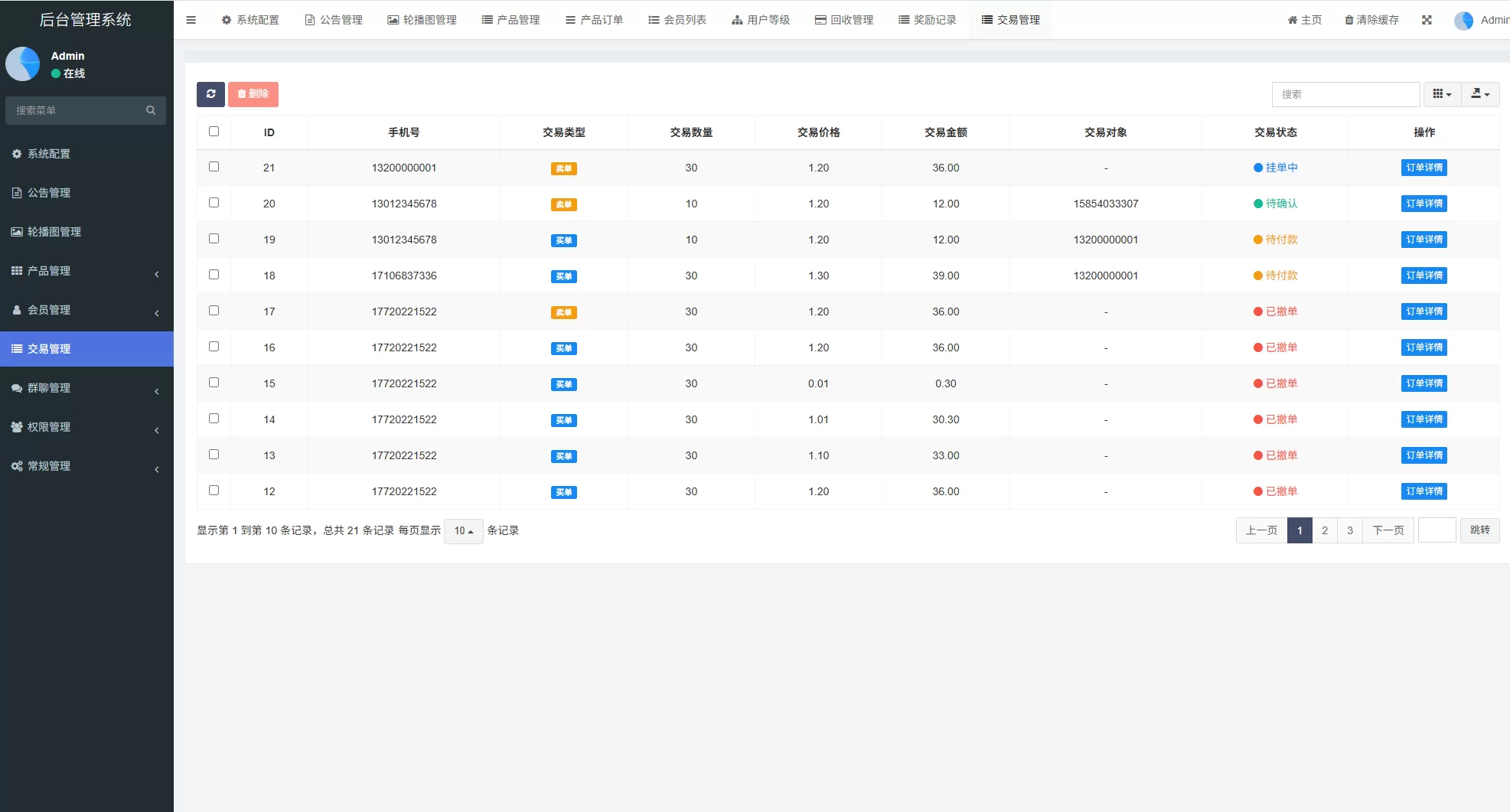Check the checkbox for order ID 21

click(x=214, y=167)
